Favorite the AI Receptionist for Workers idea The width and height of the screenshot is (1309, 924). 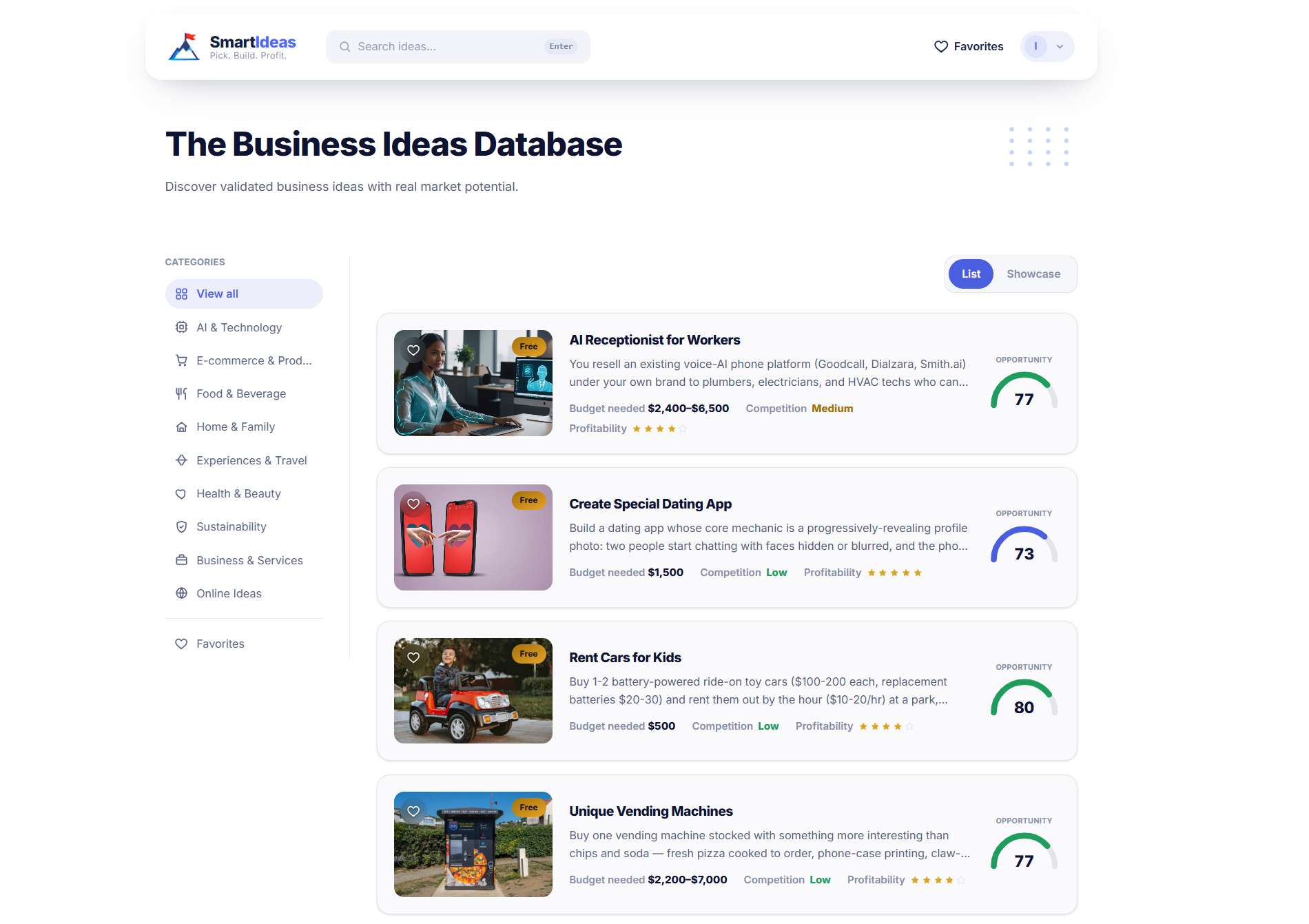413,350
